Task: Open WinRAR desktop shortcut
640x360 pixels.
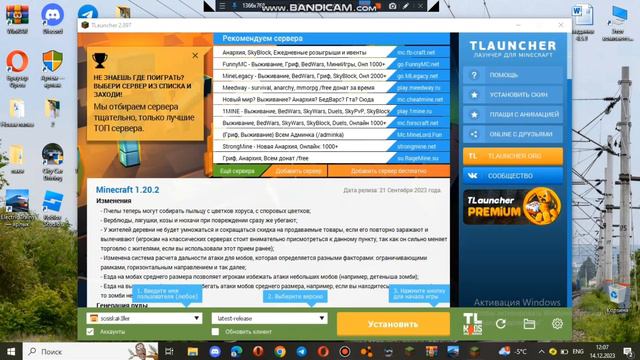Action: coord(17,18)
